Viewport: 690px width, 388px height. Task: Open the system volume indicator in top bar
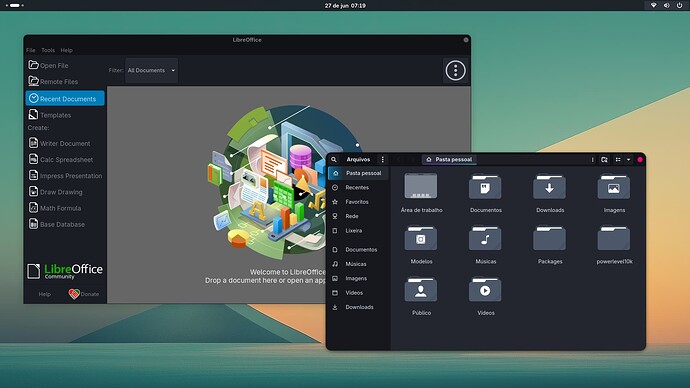point(666,5)
